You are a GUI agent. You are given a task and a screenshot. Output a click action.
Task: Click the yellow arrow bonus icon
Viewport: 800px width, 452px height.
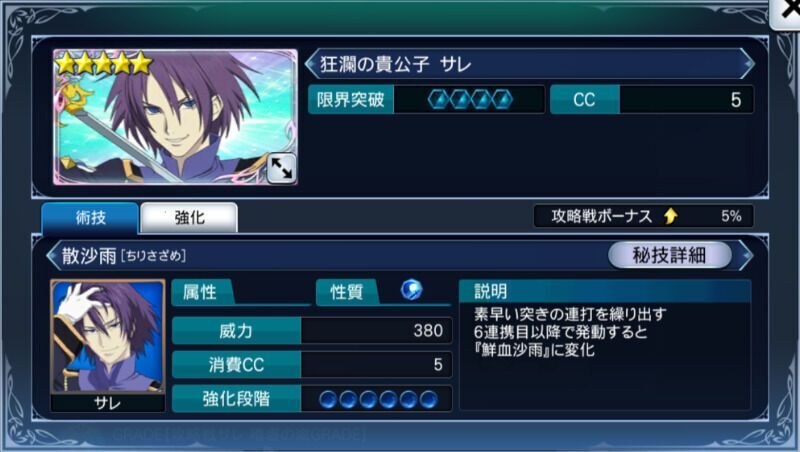[x=671, y=216]
